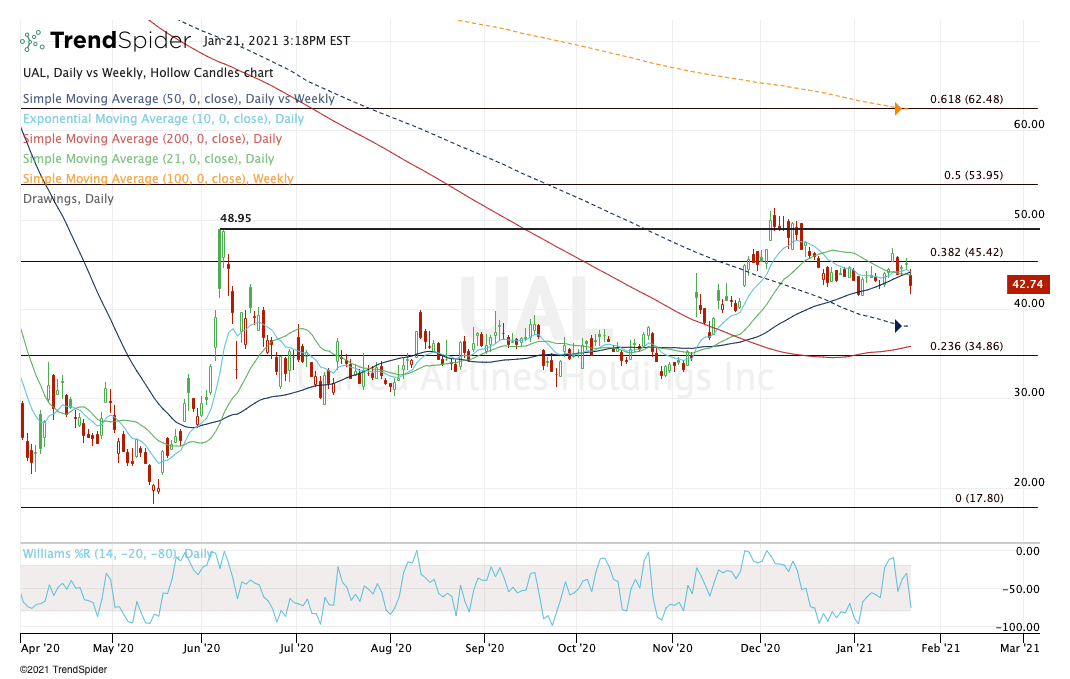Click the 0 (17.80) Fibonacci label

979,498
